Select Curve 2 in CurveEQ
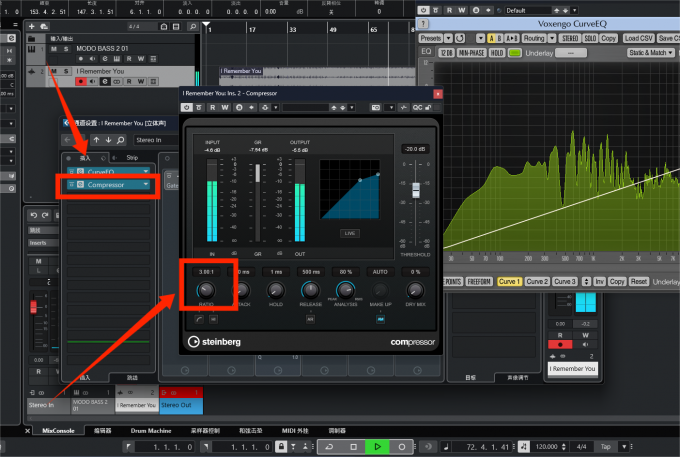The width and height of the screenshot is (680, 457). [x=537, y=281]
